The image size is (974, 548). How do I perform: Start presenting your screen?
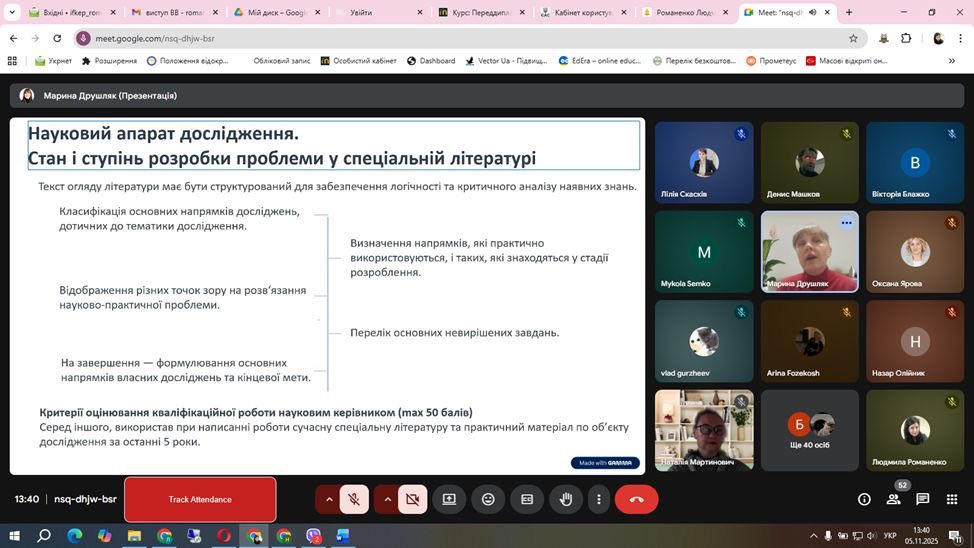coord(449,500)
